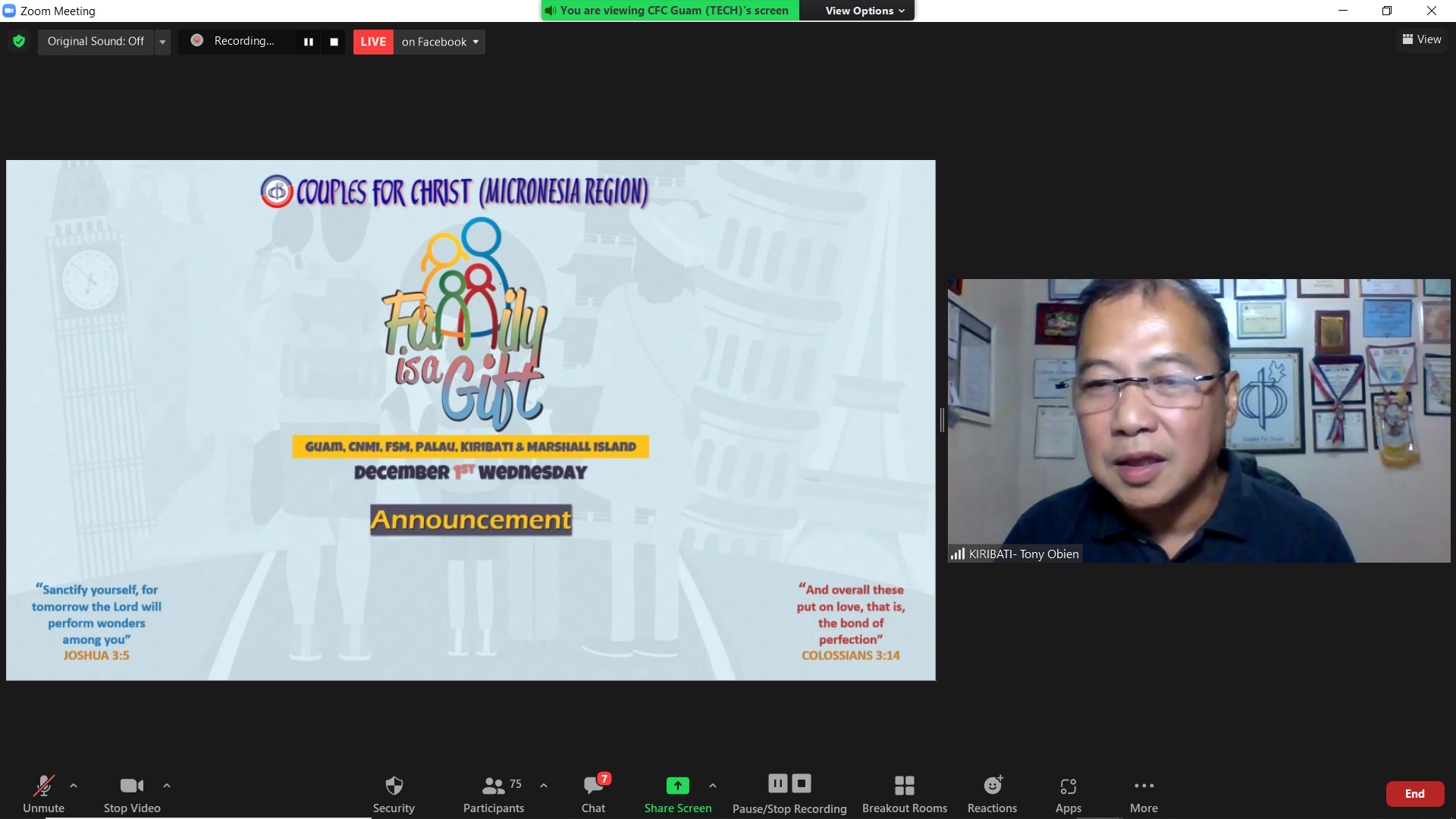
Task: Open the 'on Facebook' live stream dropdown
Action: coord(440,42)
